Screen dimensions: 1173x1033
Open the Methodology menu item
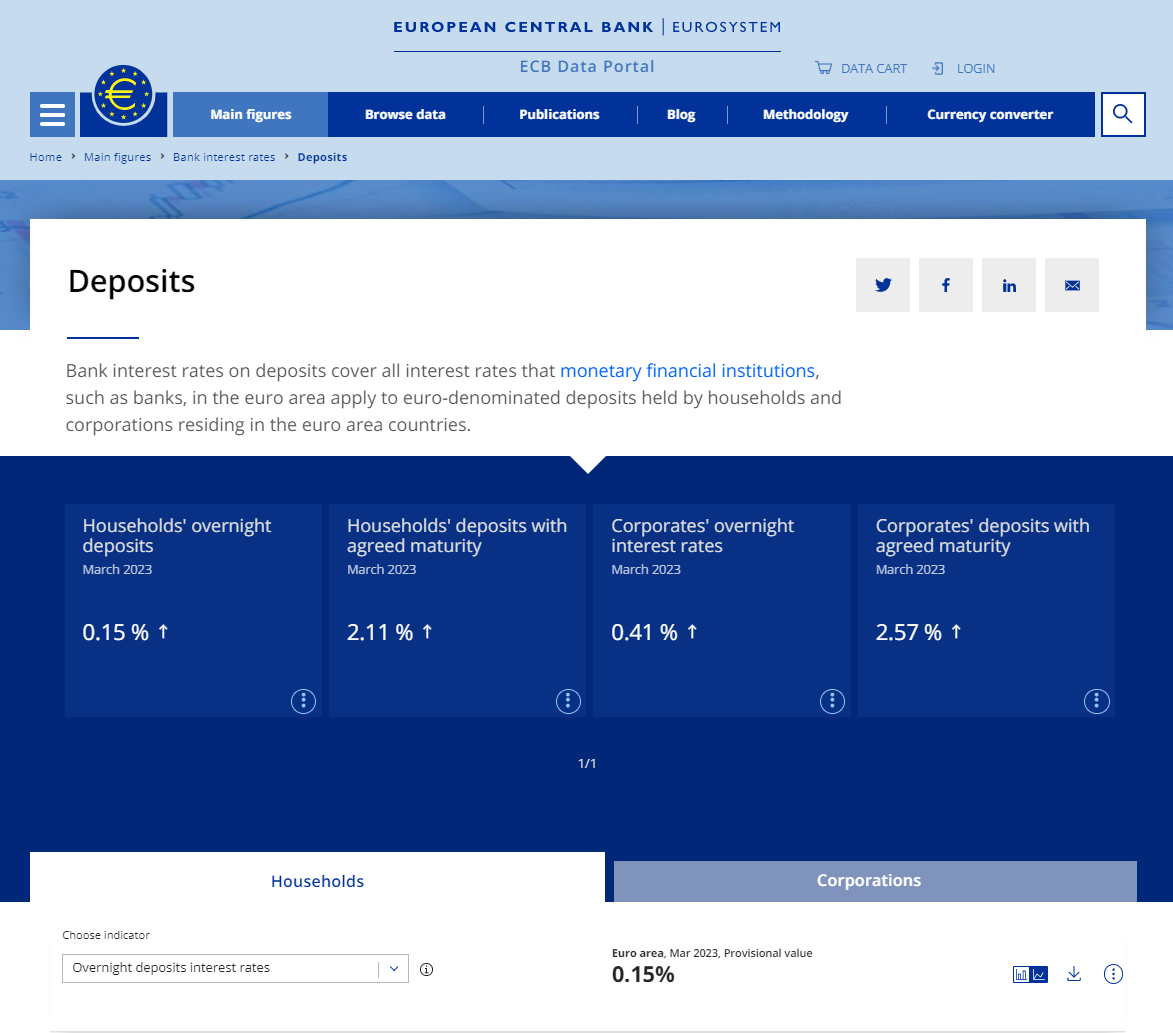(x=806, y=114)
